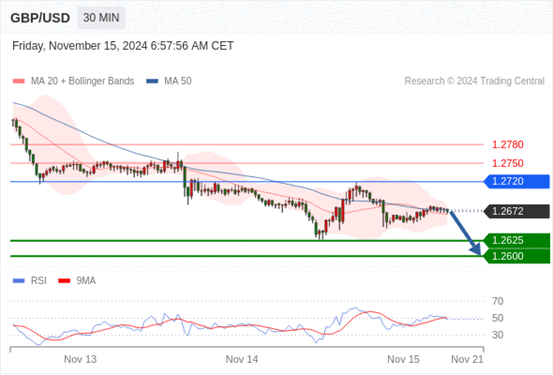This screenshot has height=375, width=553.
Task: Click the 9MA legend red swatch
Action: pyautogui.click(x=64, y=281)
